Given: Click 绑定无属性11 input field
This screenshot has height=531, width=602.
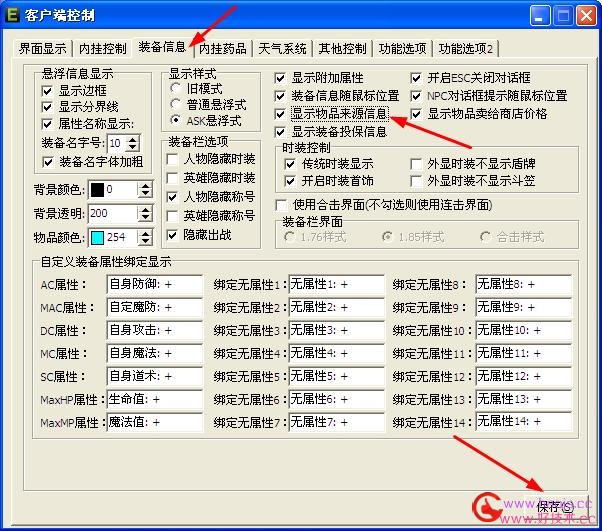Looking at the screenshot, I should click(x=524, y=354).
